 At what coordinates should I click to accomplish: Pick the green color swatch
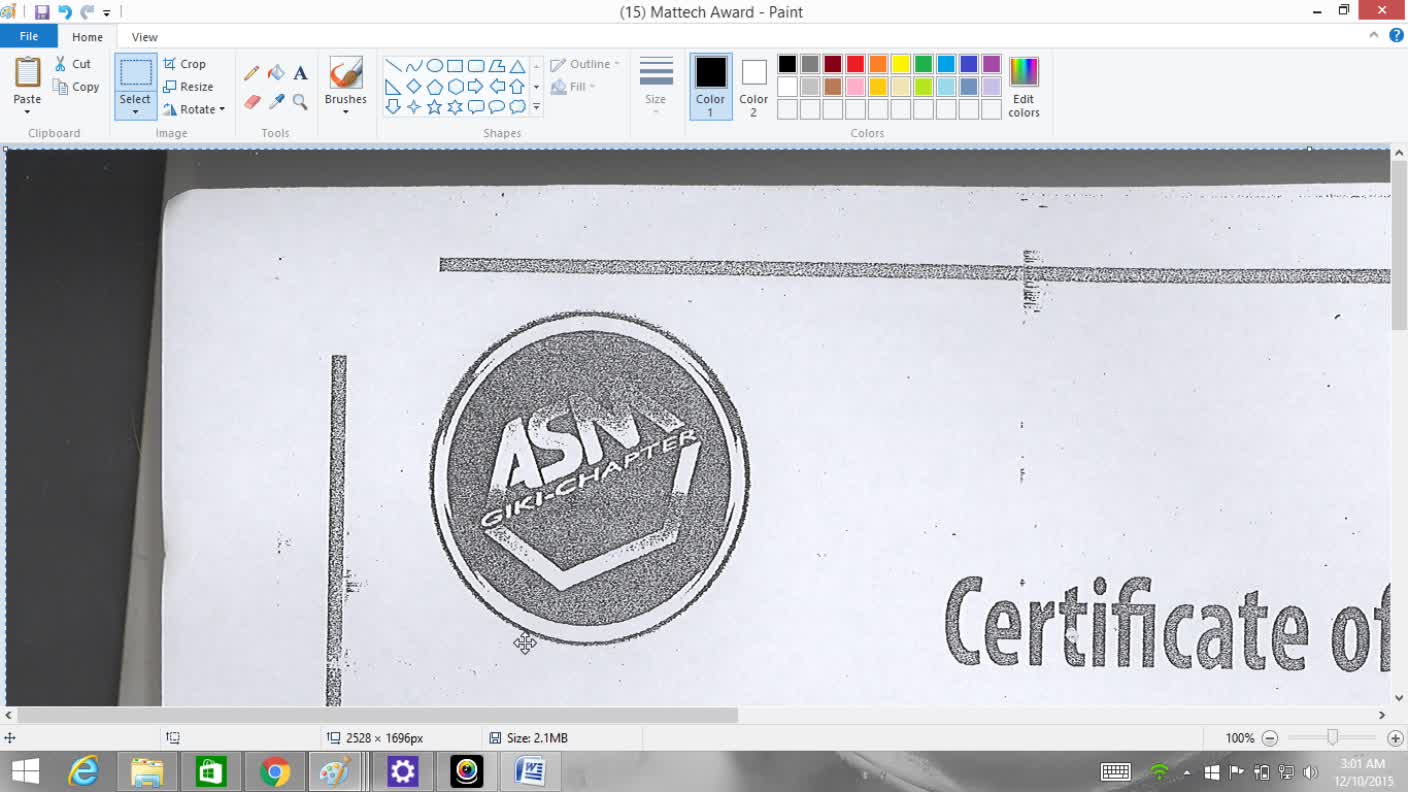(923, 64)
